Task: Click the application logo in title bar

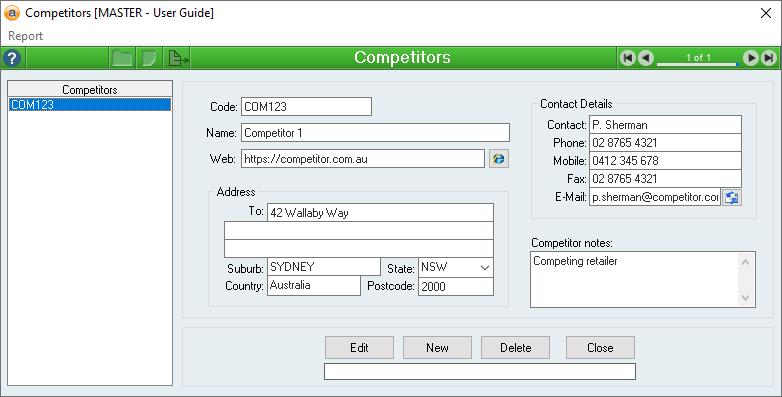Action: pyautogui.click(x=11, y=13)
